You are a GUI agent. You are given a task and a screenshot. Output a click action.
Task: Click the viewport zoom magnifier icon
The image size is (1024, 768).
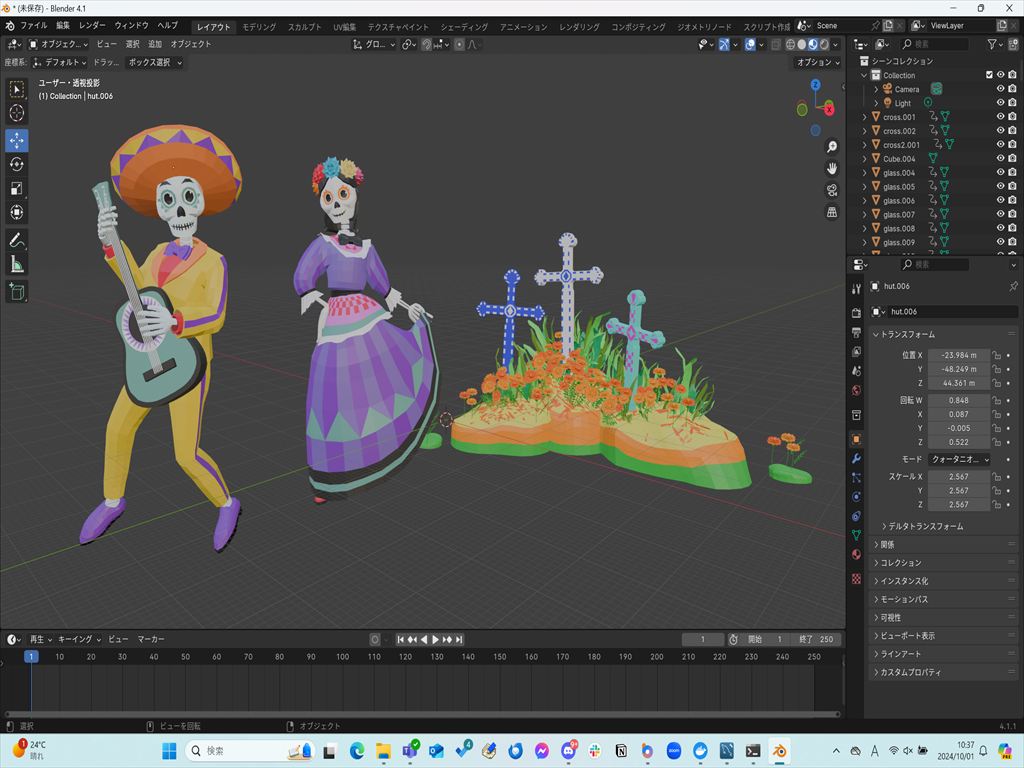click(831, 147)
